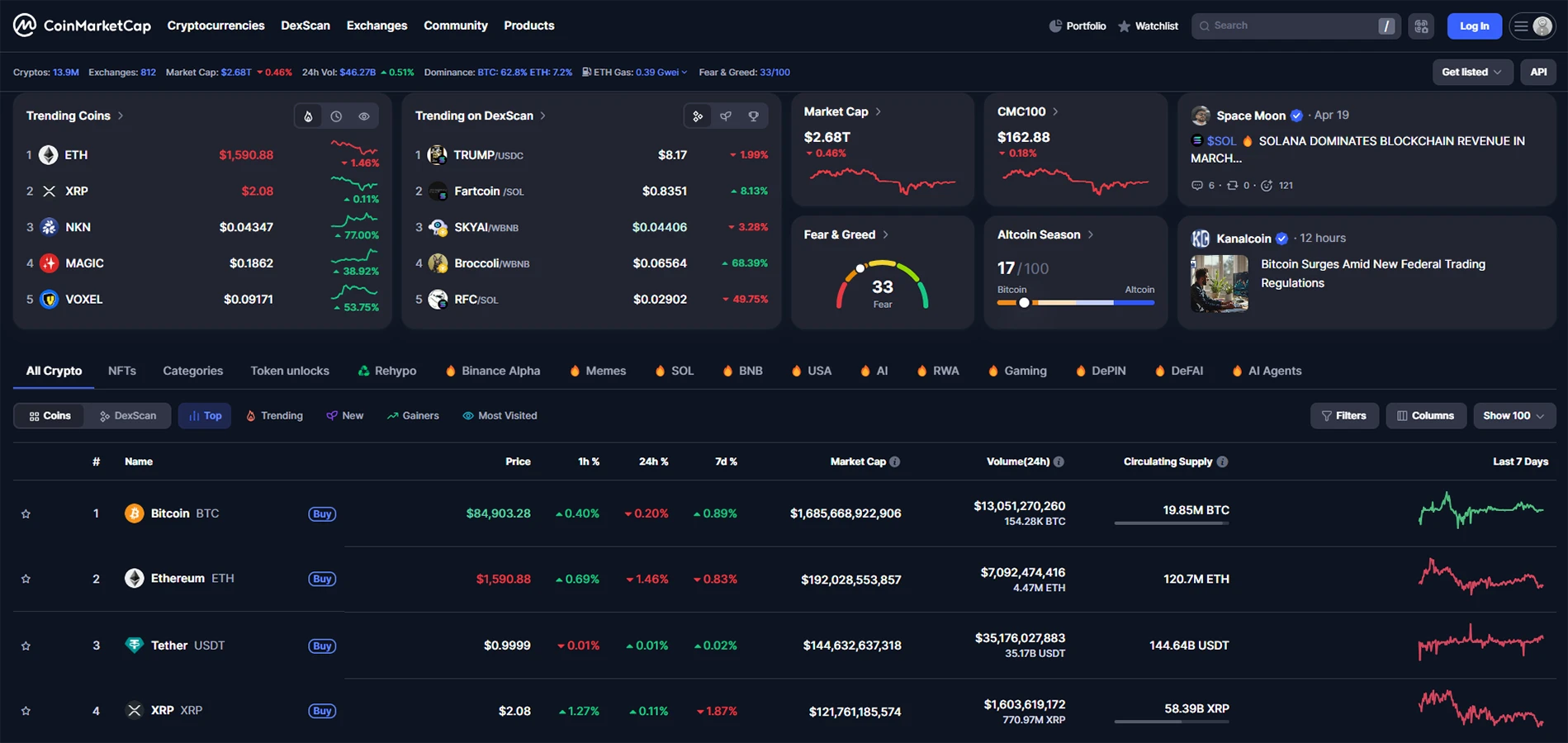Select the flame icon in Trending Coins

pyautogui.click(x=308, y=116)
